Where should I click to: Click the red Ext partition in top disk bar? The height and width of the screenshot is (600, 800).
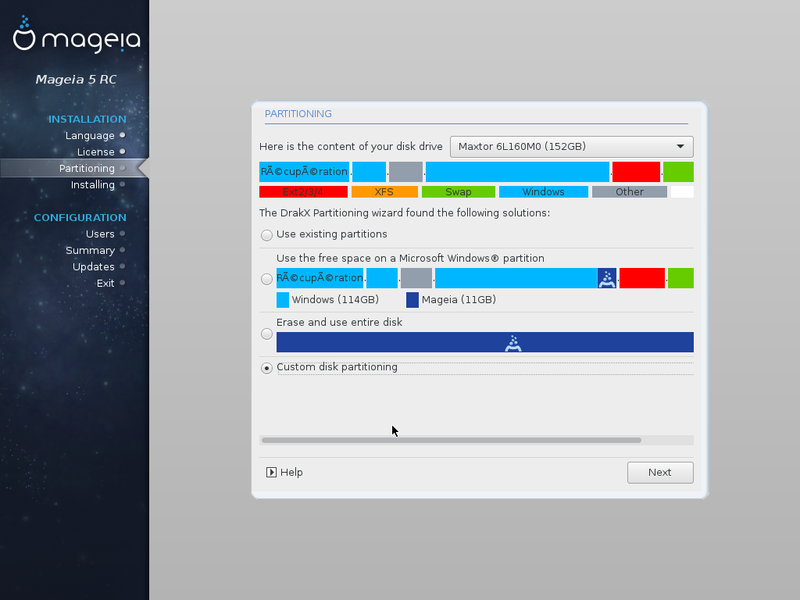pos(636,172)
